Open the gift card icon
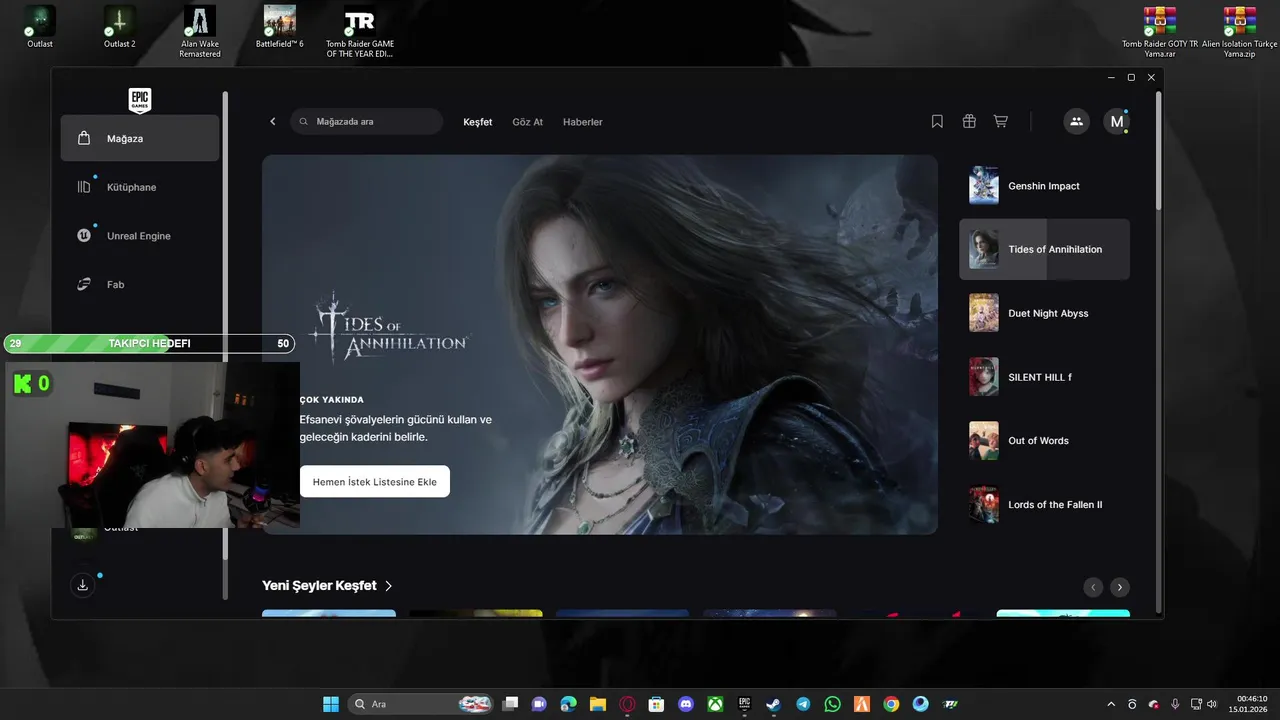 [x=969, y=122]
